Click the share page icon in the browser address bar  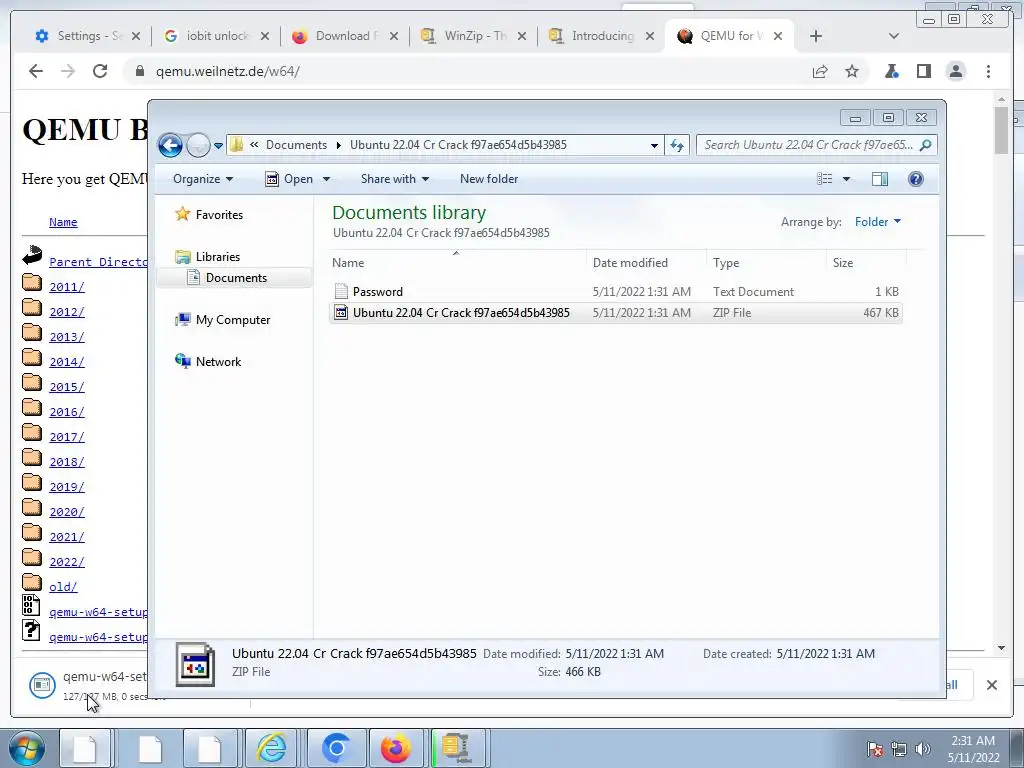(820, 71)
